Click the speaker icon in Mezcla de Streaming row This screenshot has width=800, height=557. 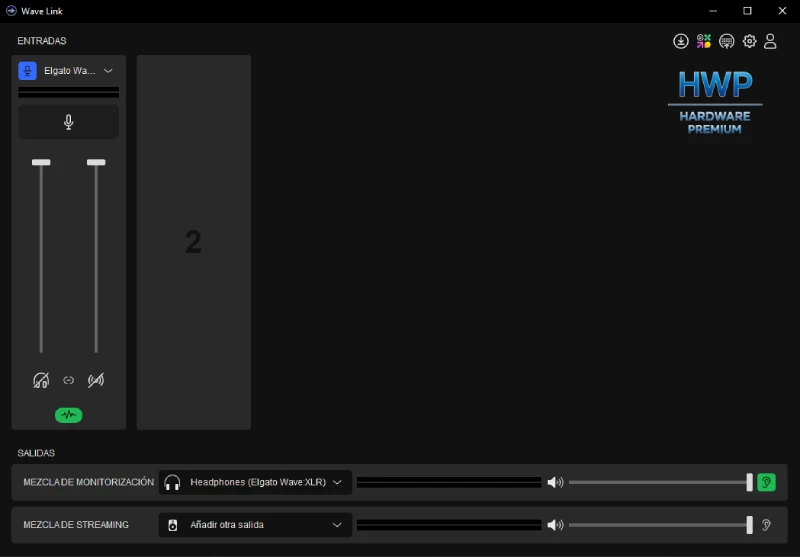[x=555, y=525]
